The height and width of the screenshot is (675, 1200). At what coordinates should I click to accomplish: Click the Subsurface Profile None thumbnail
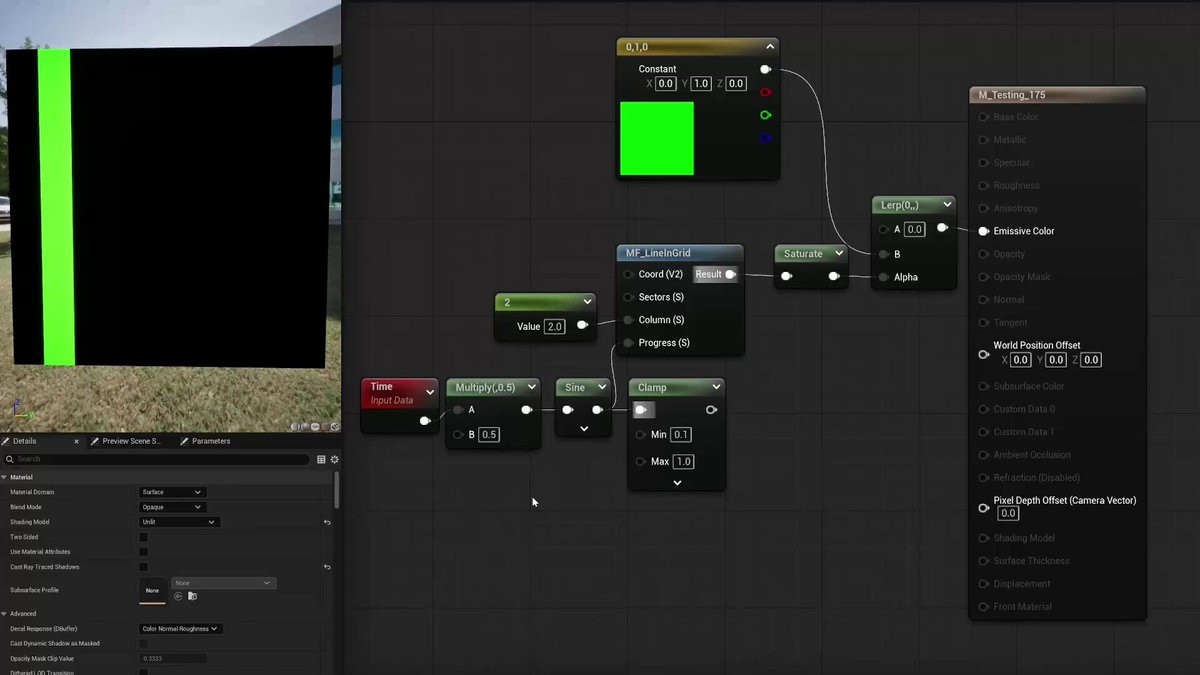pos(152,590)
